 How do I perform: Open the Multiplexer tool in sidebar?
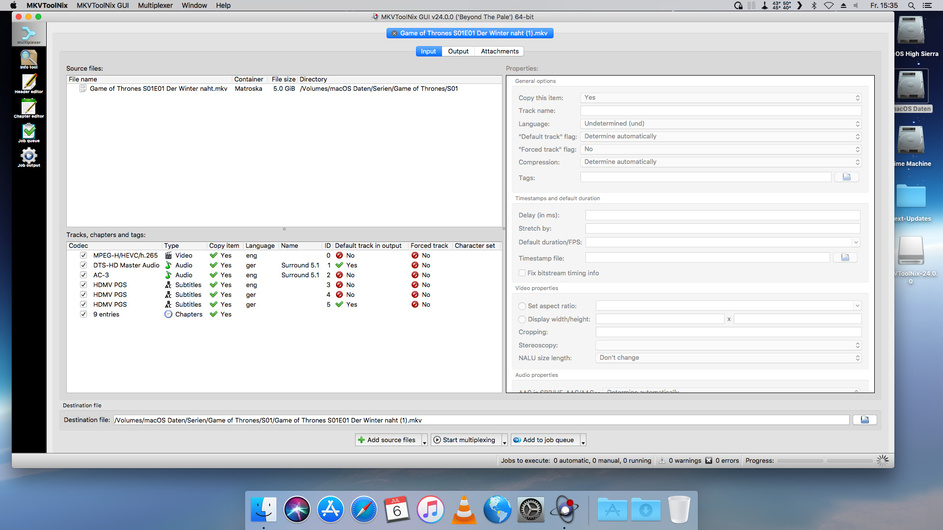point(28,34)
